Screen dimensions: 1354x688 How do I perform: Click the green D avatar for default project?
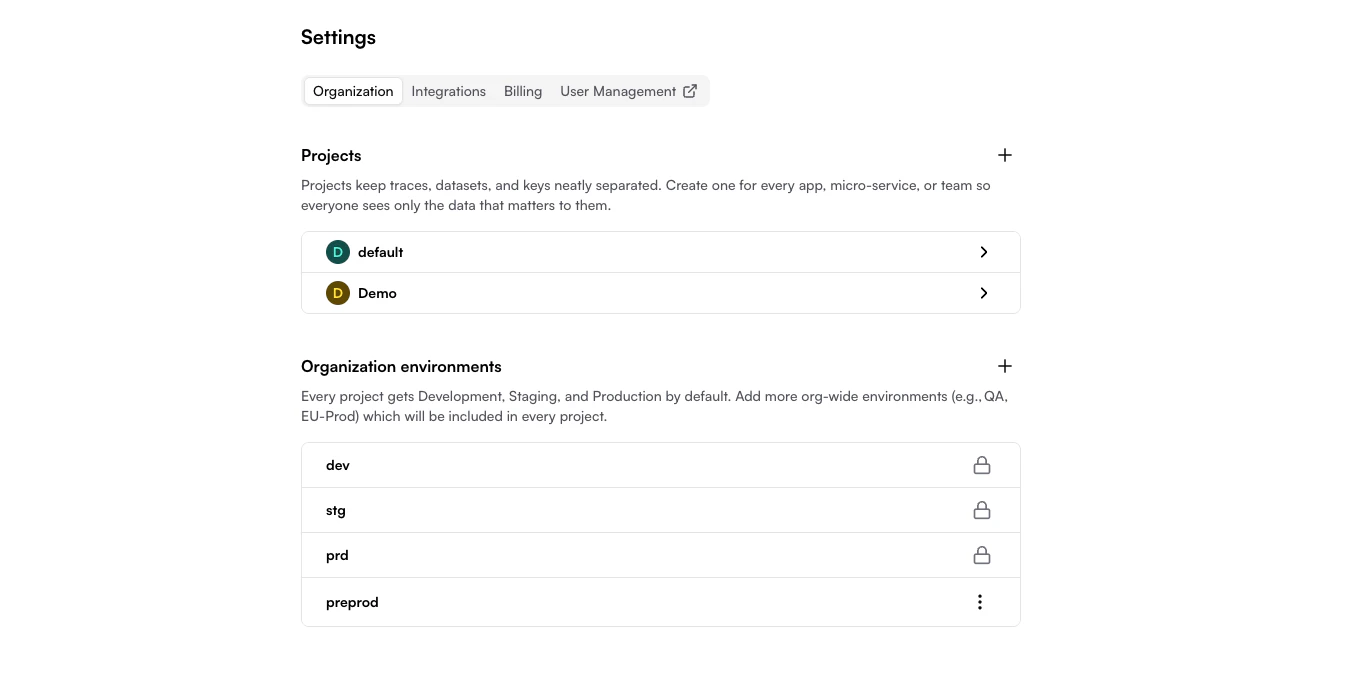coord(338,252)
